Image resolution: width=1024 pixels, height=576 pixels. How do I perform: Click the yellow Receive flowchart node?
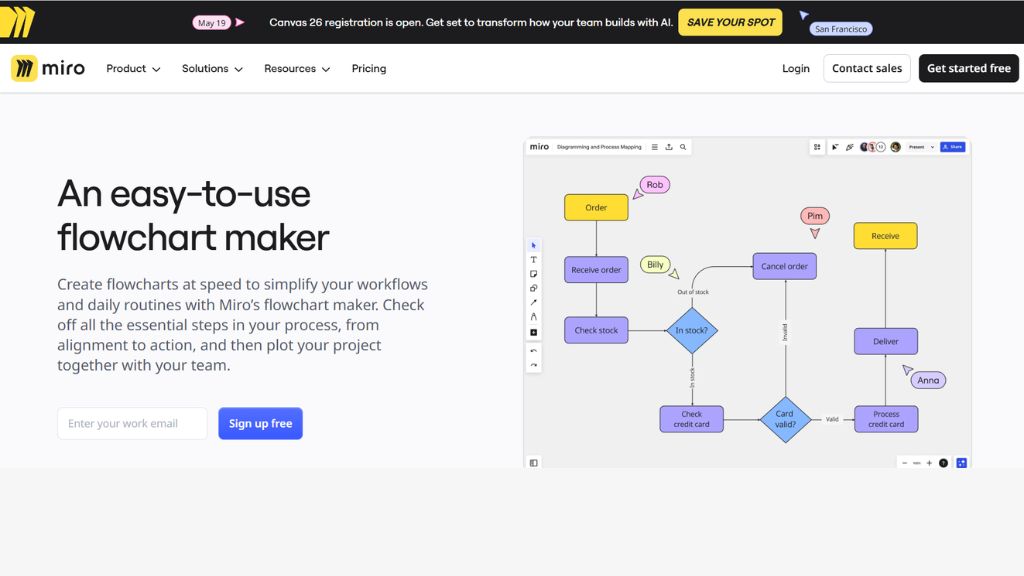(x=886, y=236)
